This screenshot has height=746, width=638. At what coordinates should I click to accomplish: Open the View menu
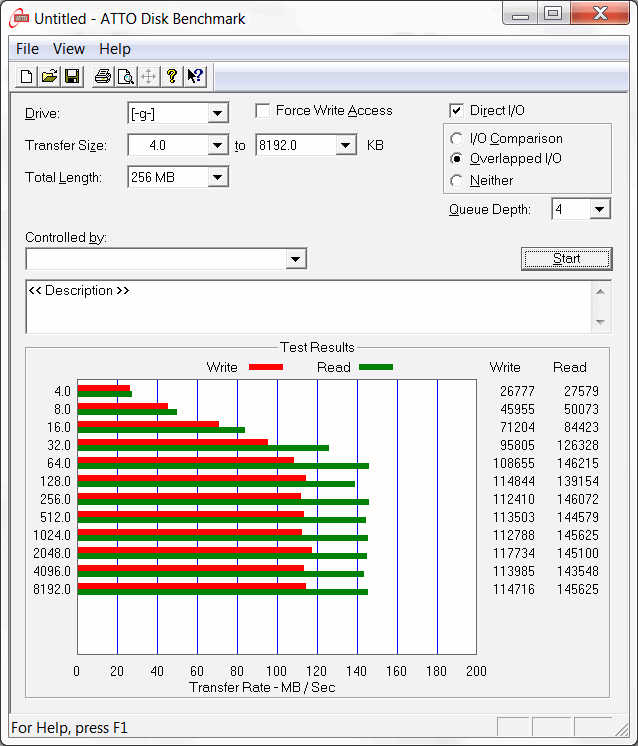[x=69, y=49]
